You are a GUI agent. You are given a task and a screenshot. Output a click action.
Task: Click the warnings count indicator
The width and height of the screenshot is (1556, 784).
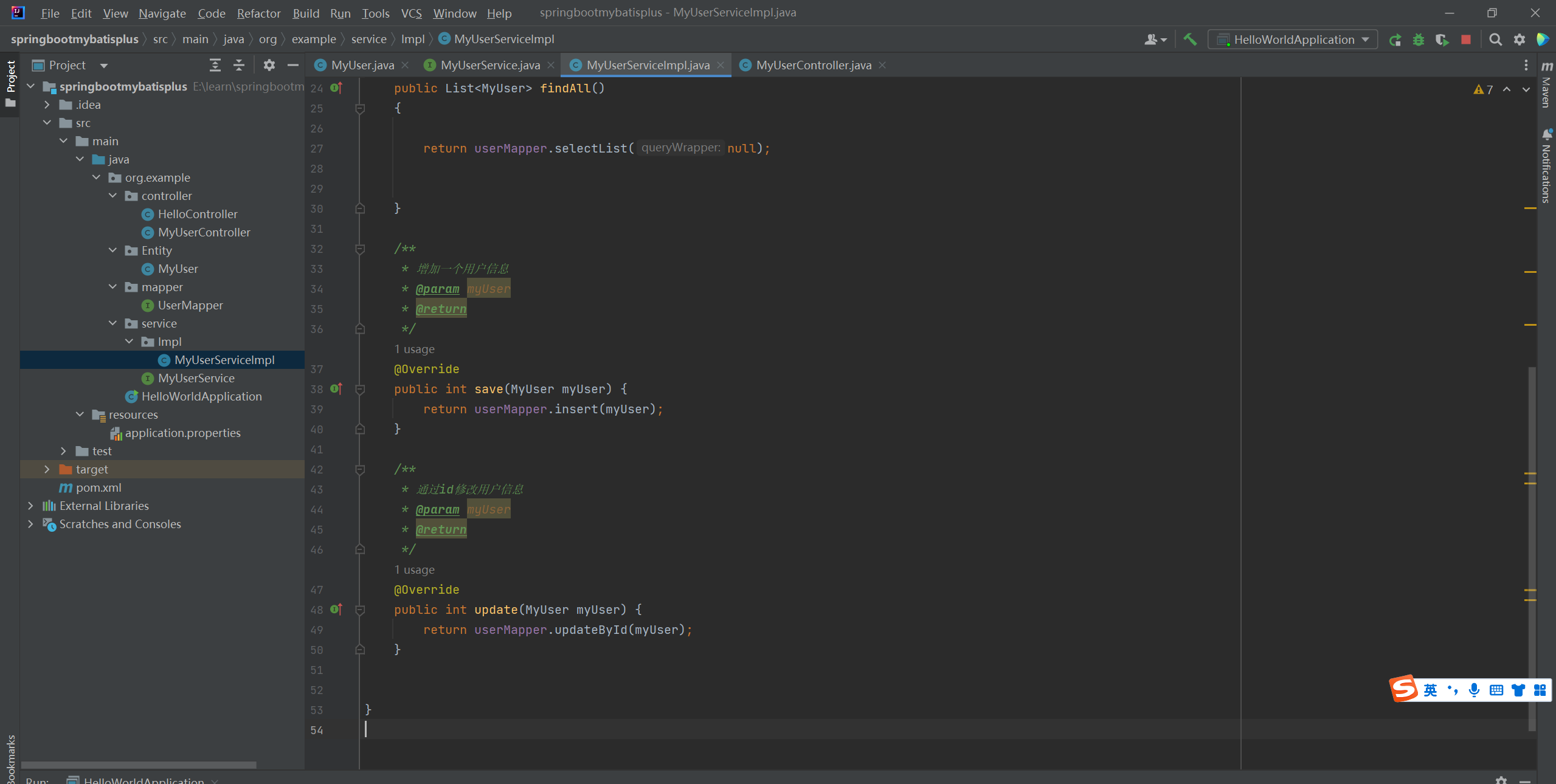(x=1484, y=89)
